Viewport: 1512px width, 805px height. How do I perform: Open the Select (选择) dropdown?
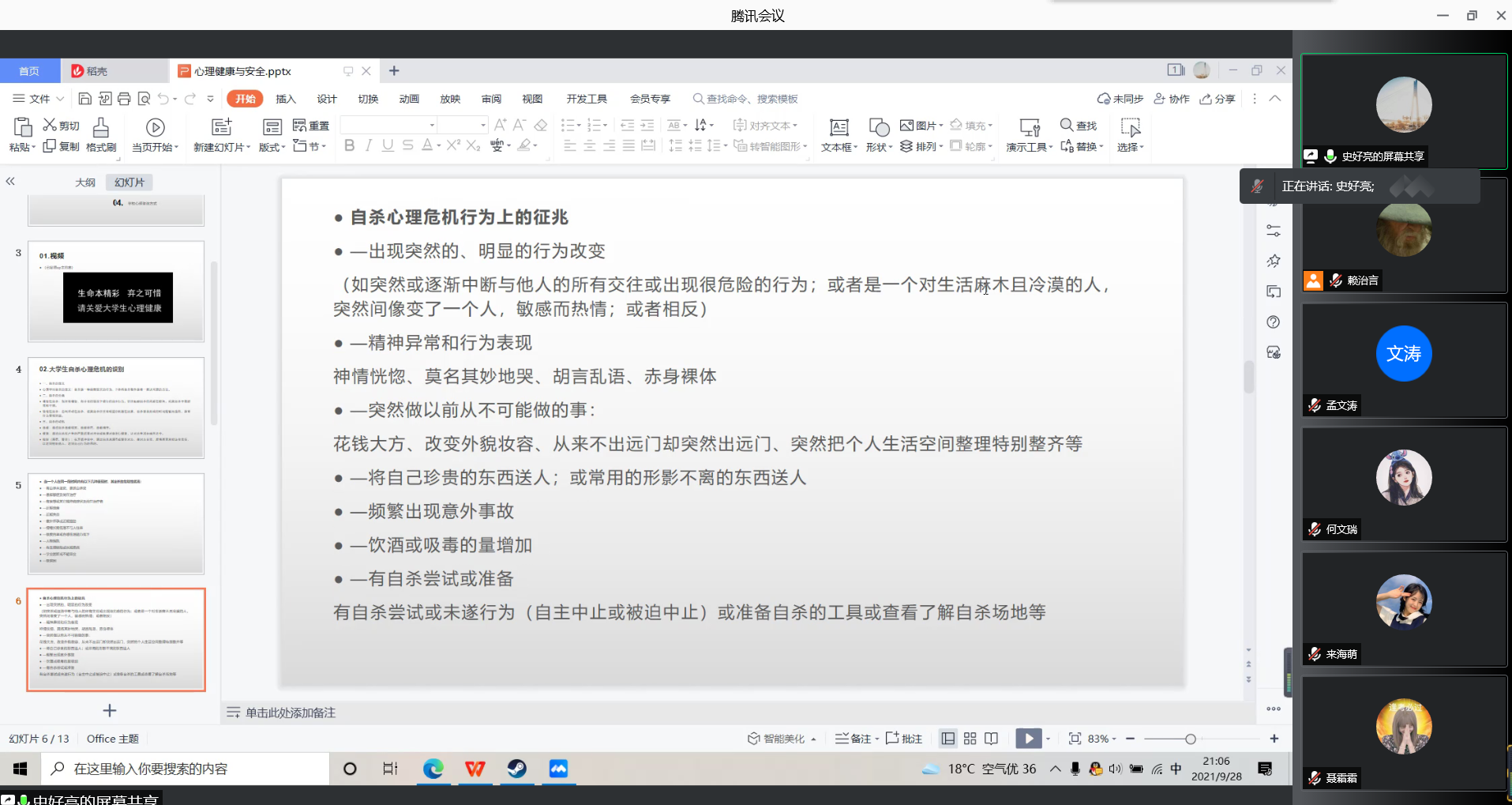click(1131, 134)
